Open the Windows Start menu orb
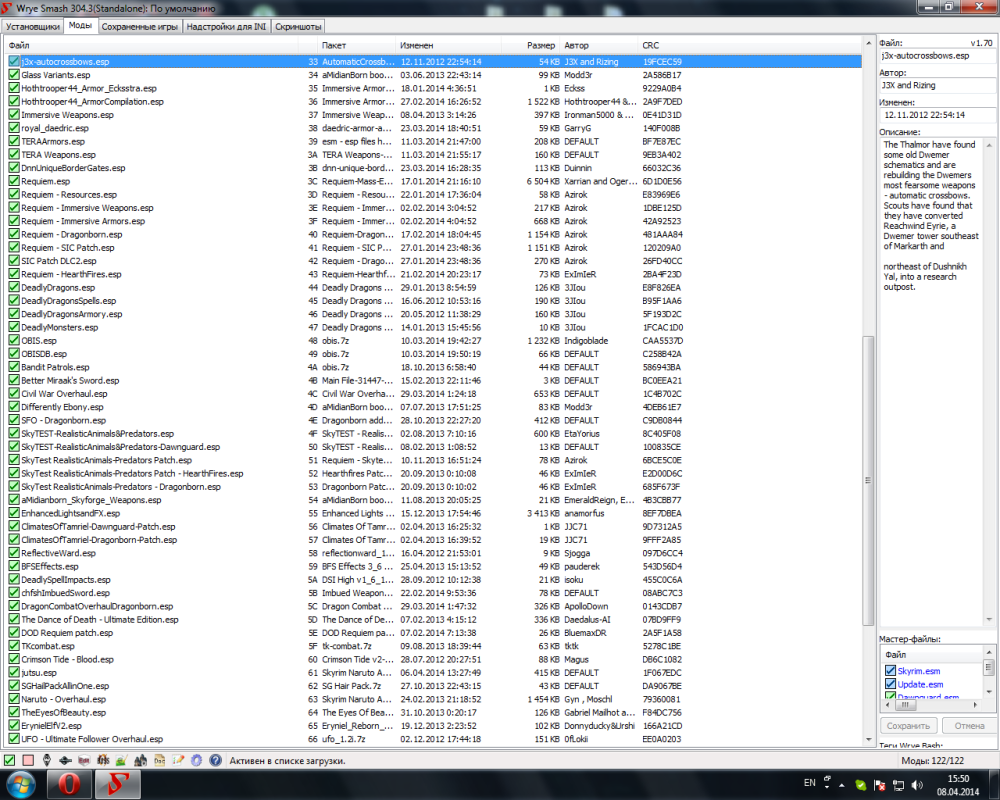Screen dimensions: 1000x800 pos(20,785)
